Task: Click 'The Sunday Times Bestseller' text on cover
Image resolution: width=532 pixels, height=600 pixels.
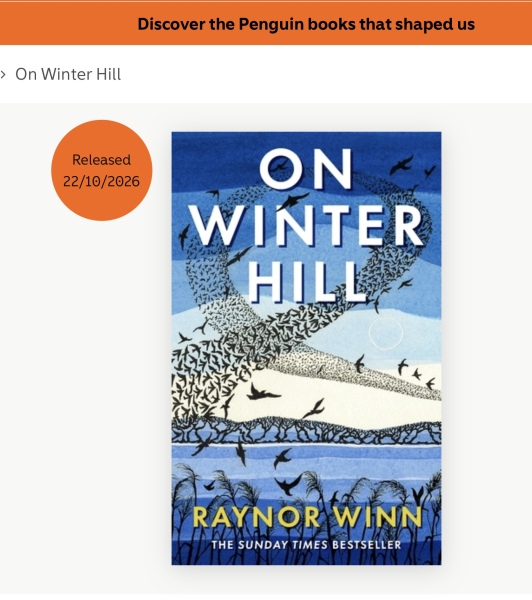Action: (306, 545)
